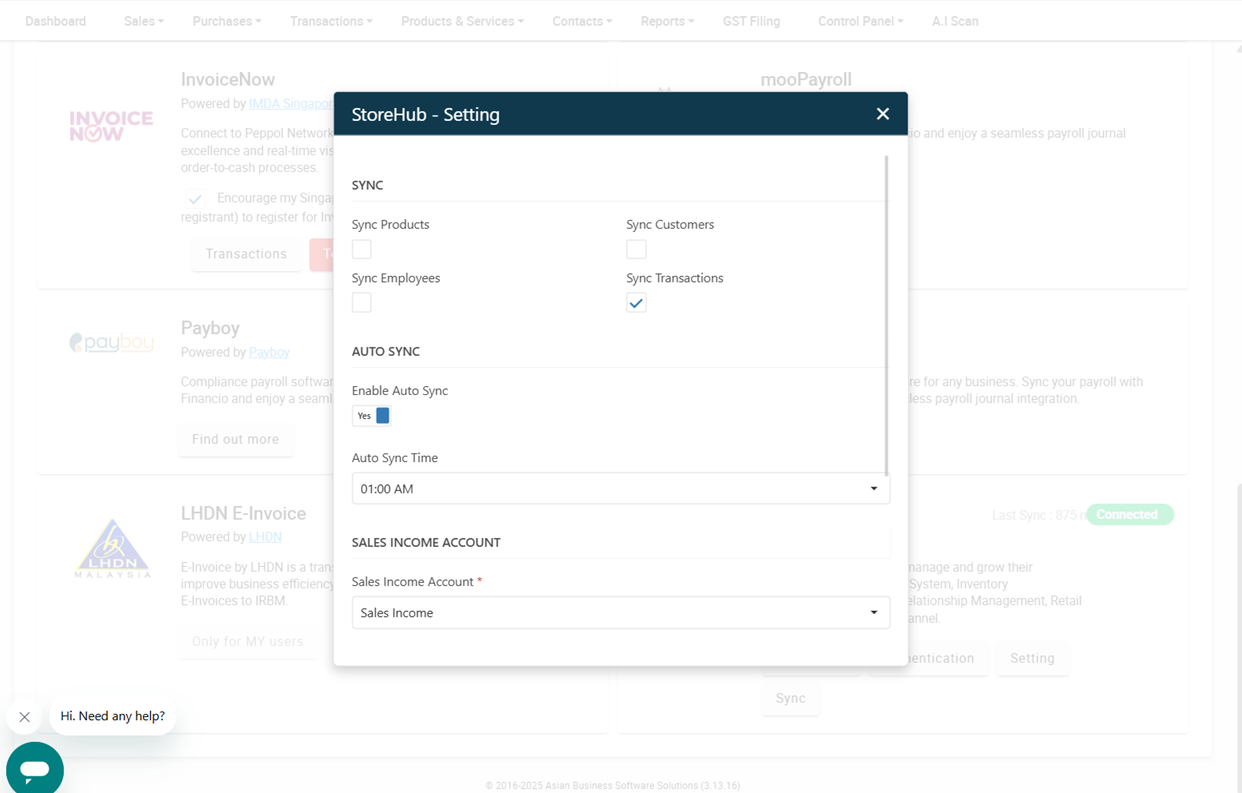Viewport: 1242px width, 793px height.
Task: Uncheck the Sync Transactions checkbox
Action: (x=636, y=302)
